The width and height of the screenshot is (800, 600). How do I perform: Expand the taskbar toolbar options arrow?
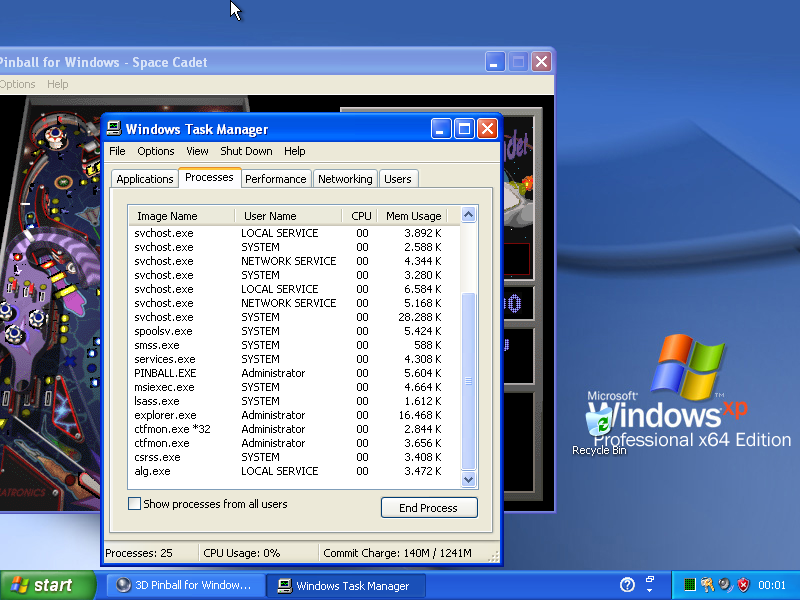tap(649, 592)
